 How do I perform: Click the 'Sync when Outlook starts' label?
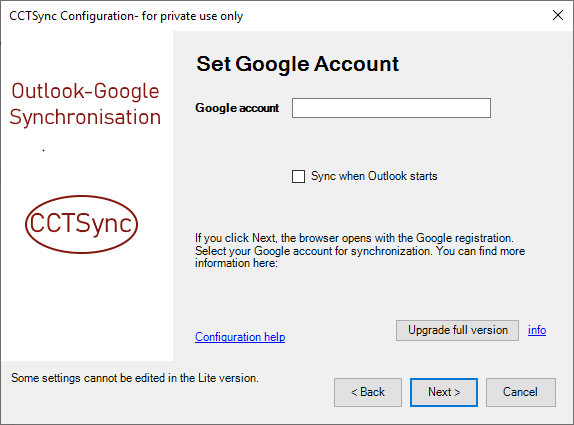(x=374, y=176)
